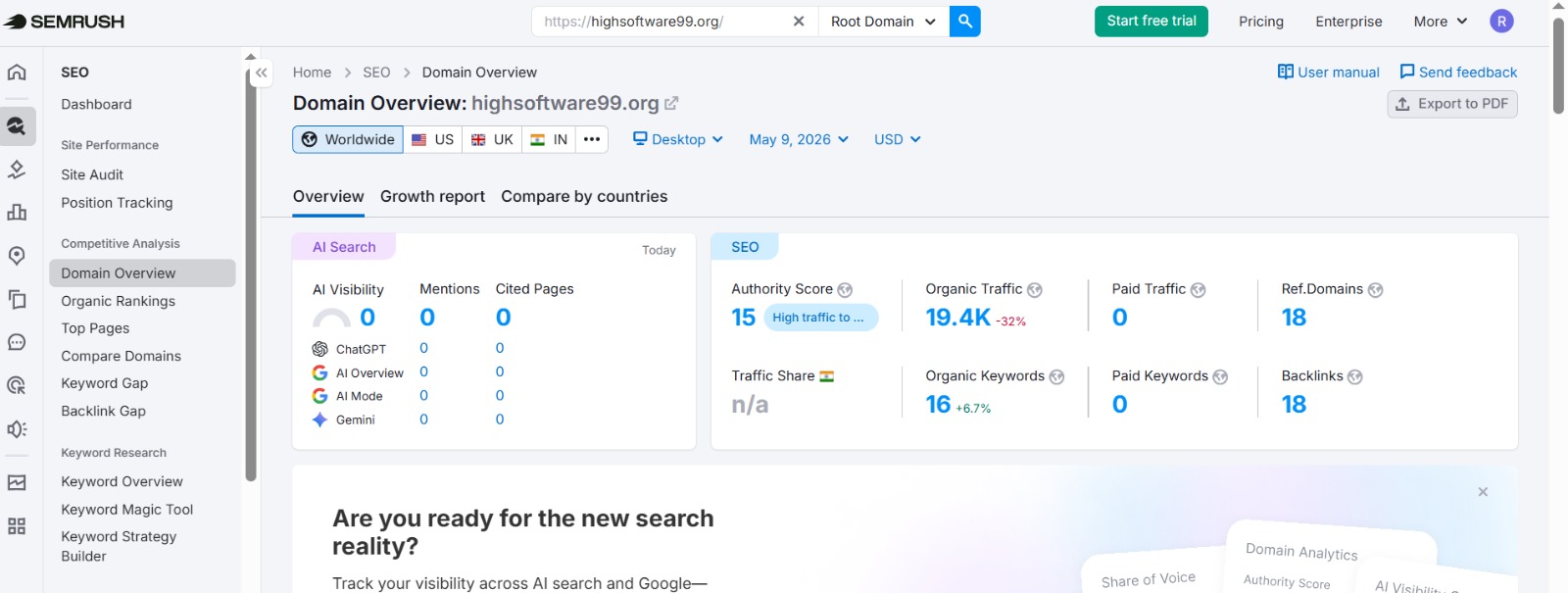Switch to the Compare by countries tab
The height and width of the screenshot is (593, 1568).
(x=584, y=196)
